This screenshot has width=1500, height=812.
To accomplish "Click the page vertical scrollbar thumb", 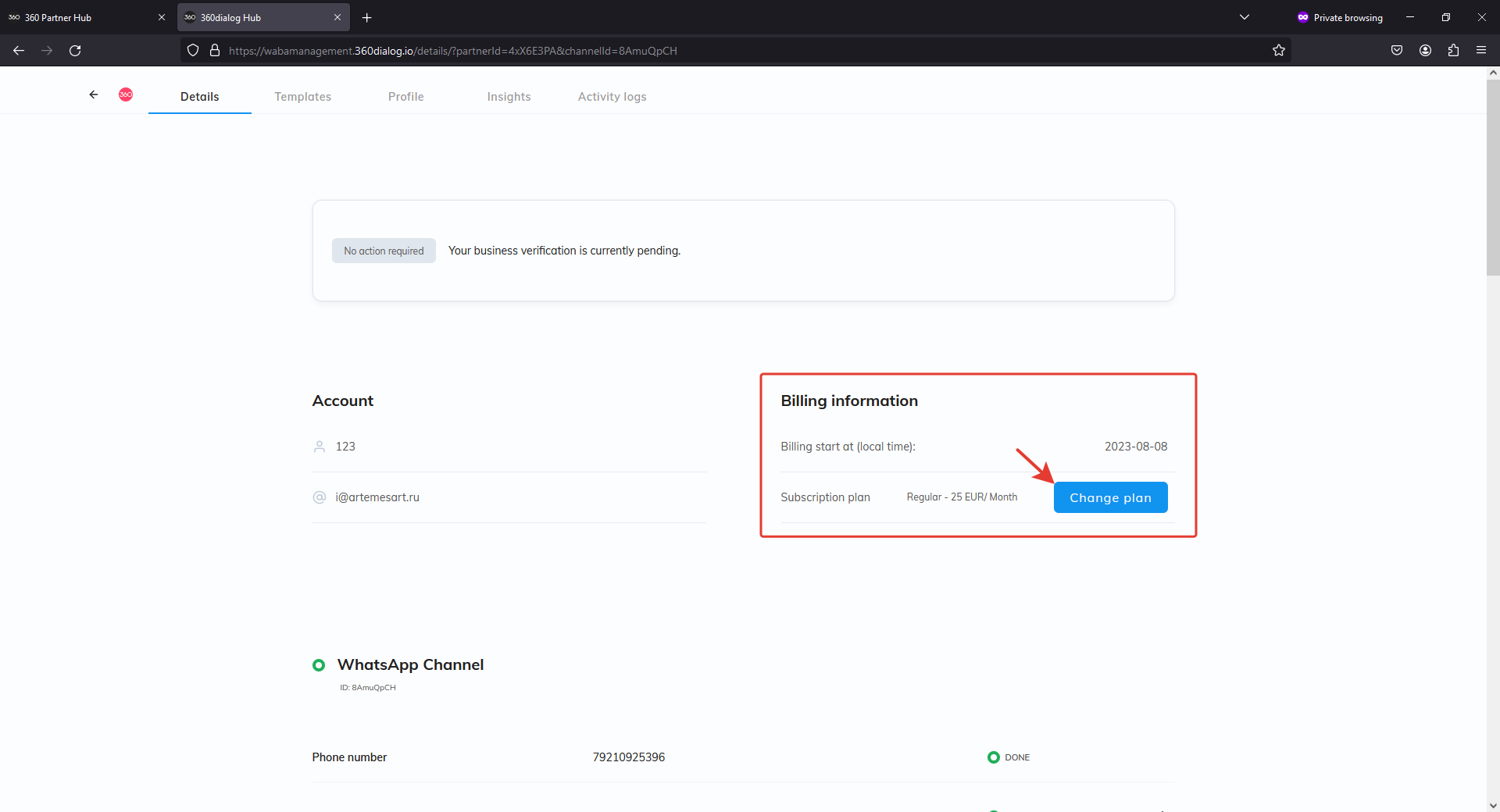I will (x=1493, y=177).
